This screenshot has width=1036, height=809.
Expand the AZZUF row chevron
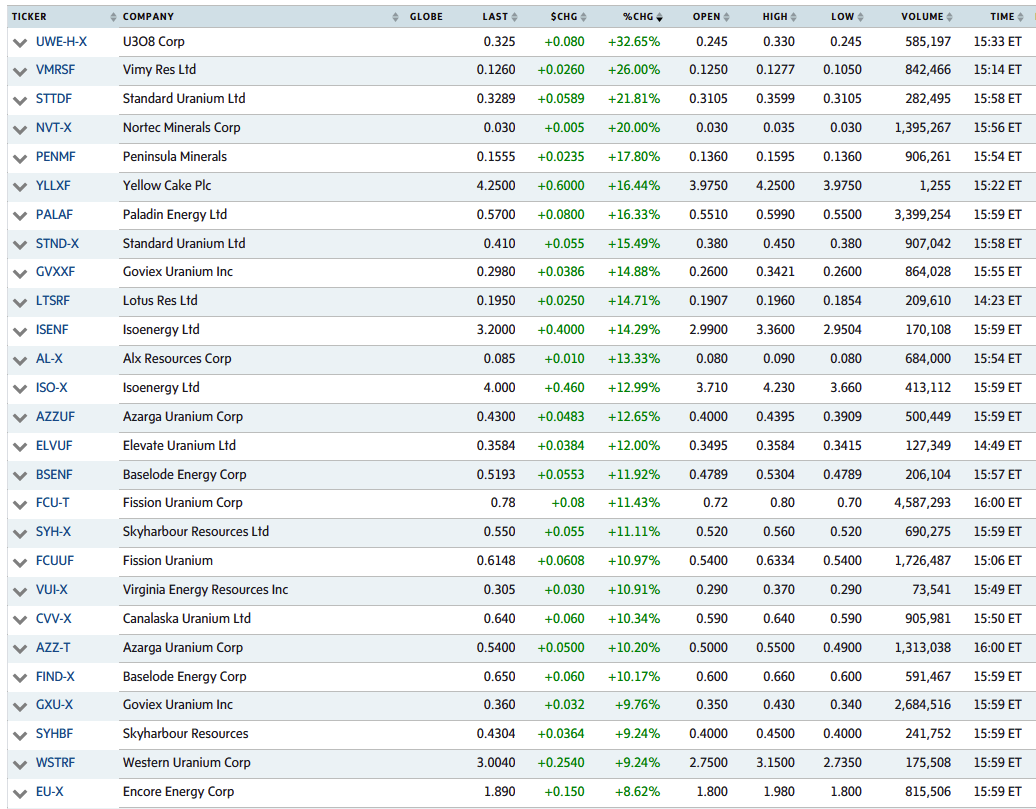[20, 419]
